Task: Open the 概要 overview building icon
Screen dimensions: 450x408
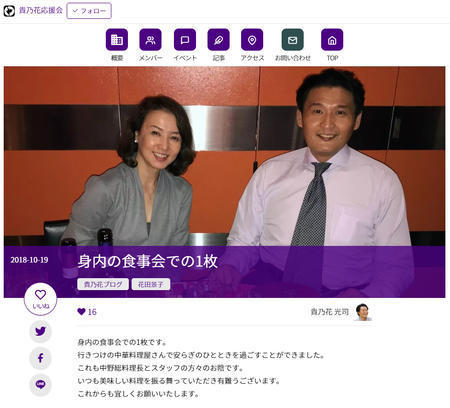Action: pyautogui.click(x=117, y=40)
